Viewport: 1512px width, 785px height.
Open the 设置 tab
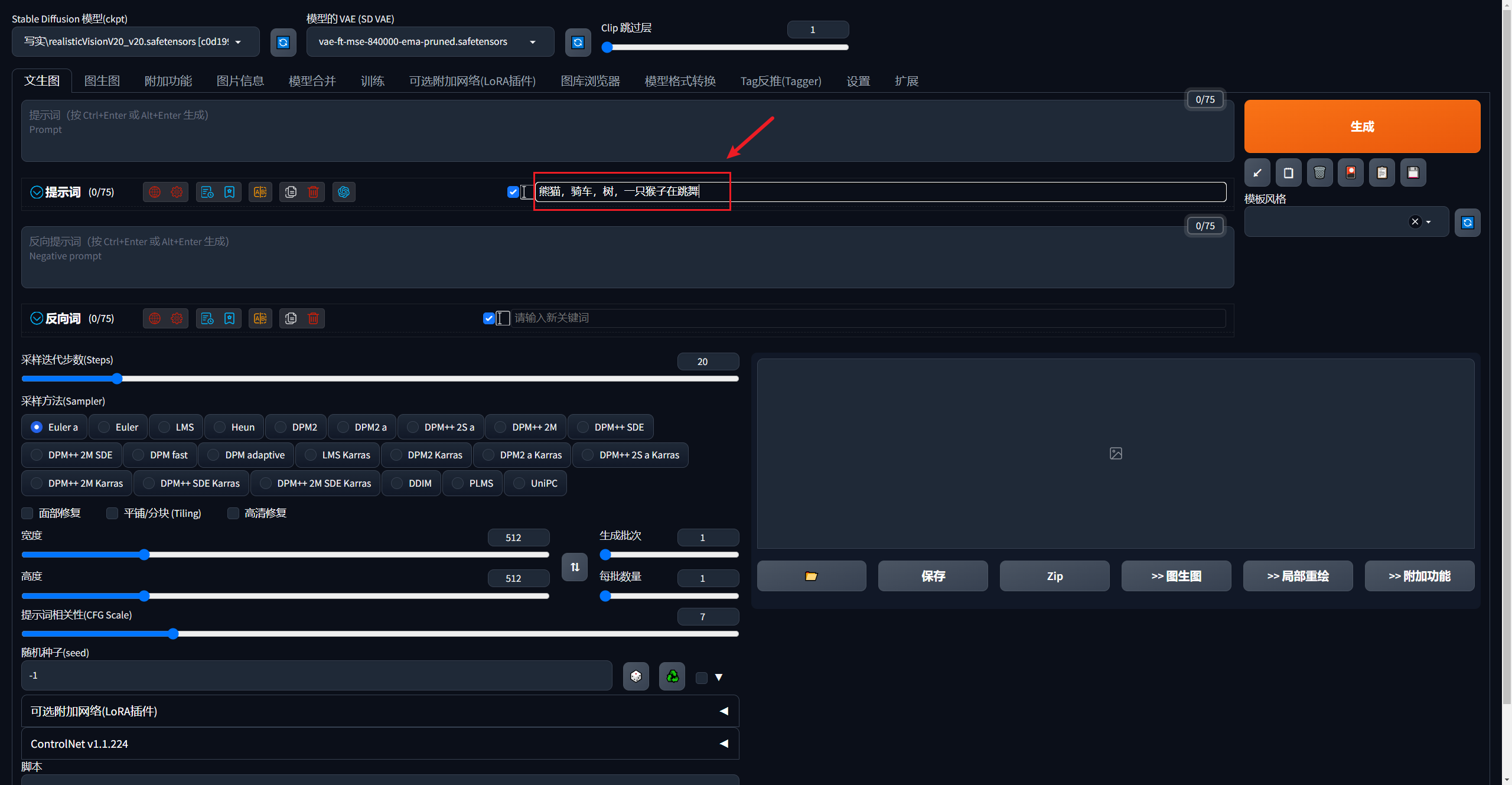click(858, 81)
